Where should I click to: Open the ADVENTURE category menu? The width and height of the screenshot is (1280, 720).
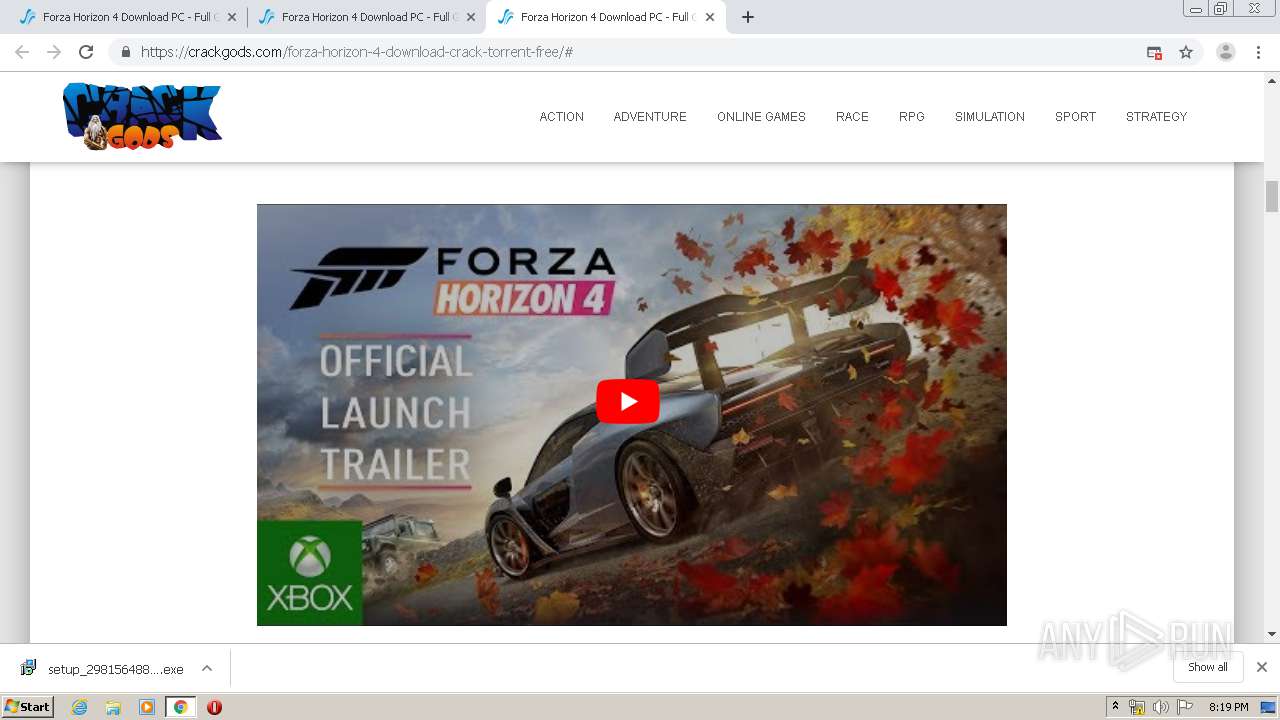coord(650,117)
